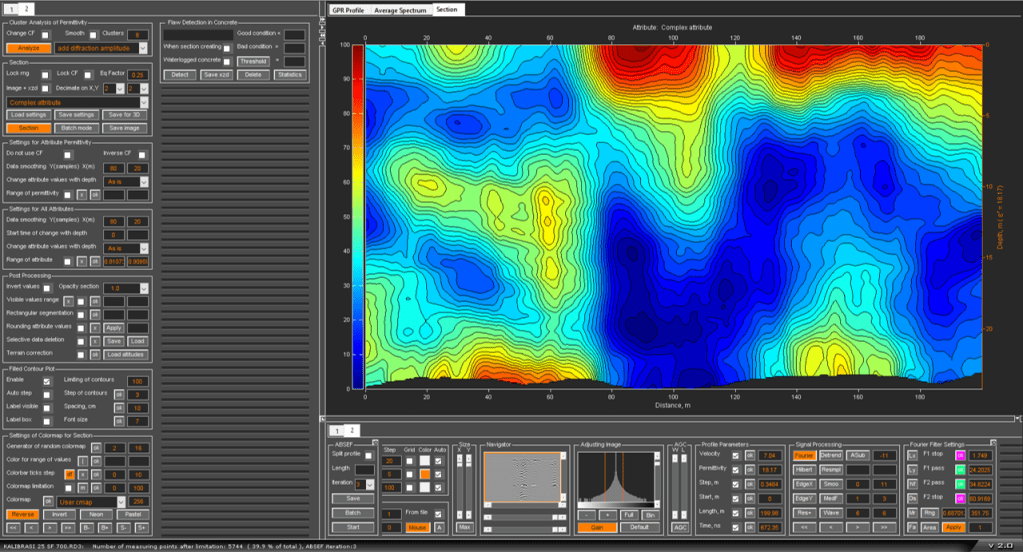Click the orange 'df' colorbar ticks button
The height and width of the screenshot is (552, 1023).
coord(68,473)
